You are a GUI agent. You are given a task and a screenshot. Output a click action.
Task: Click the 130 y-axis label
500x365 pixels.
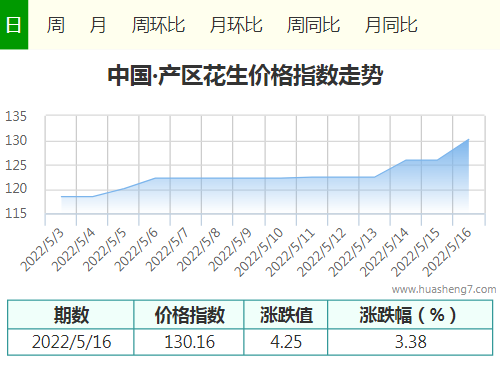pyautogui.click(x=16, y=140)
